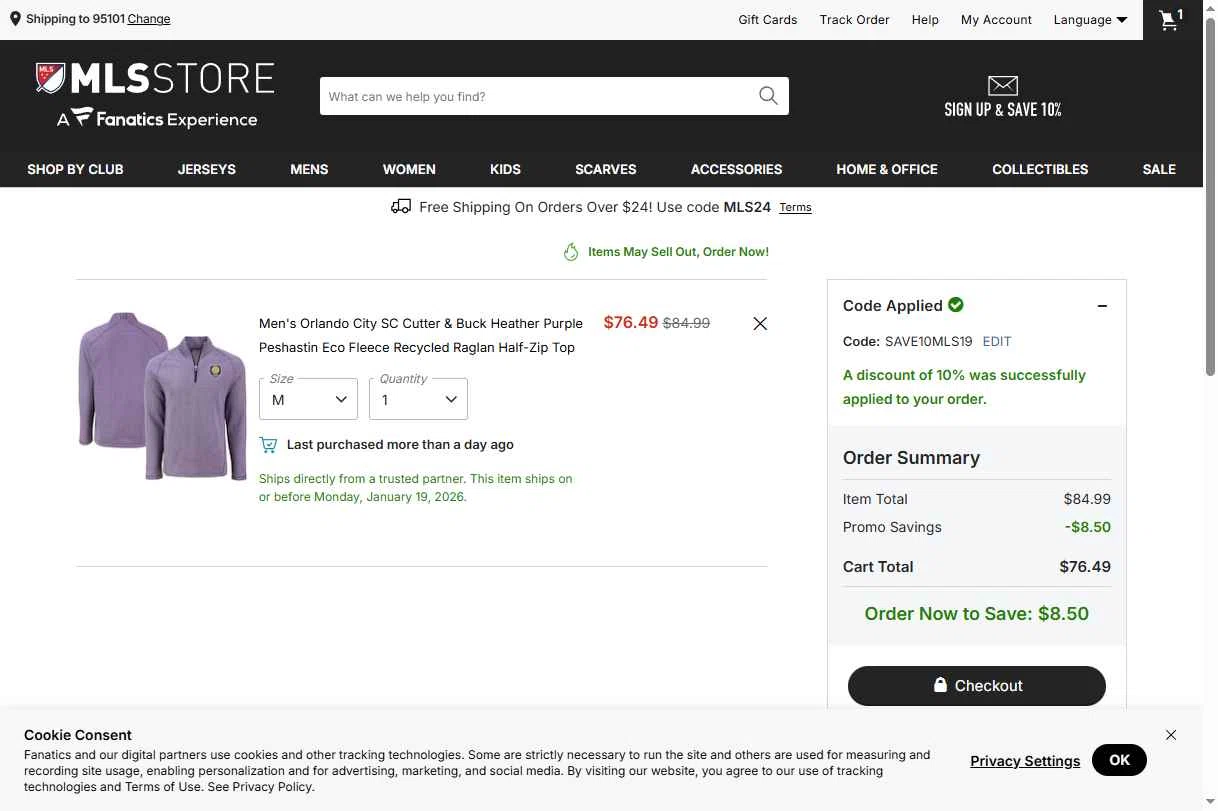The height and width of the screenshot is (811, 1218).
Task: Change shipping zip code
Action: [x=149, y=19]
